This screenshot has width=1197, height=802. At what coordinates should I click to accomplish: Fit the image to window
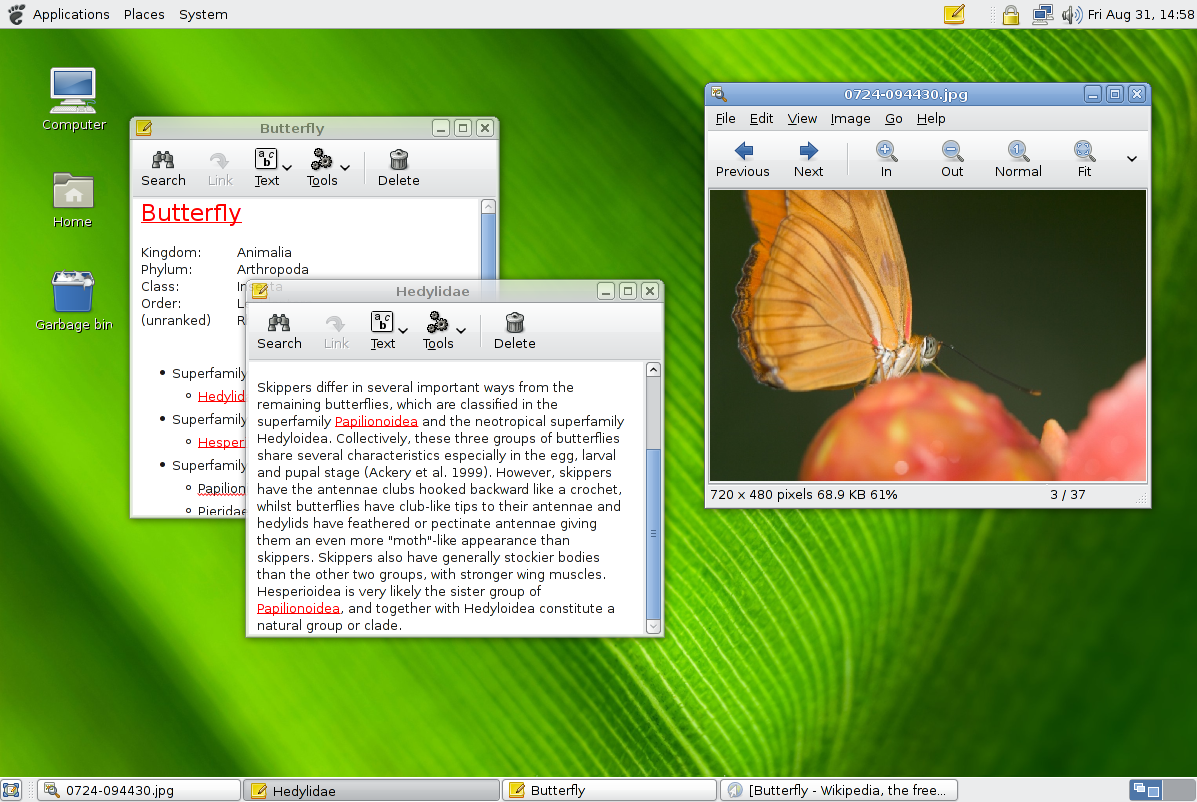pyautogui.click(x=1084, y=158)
